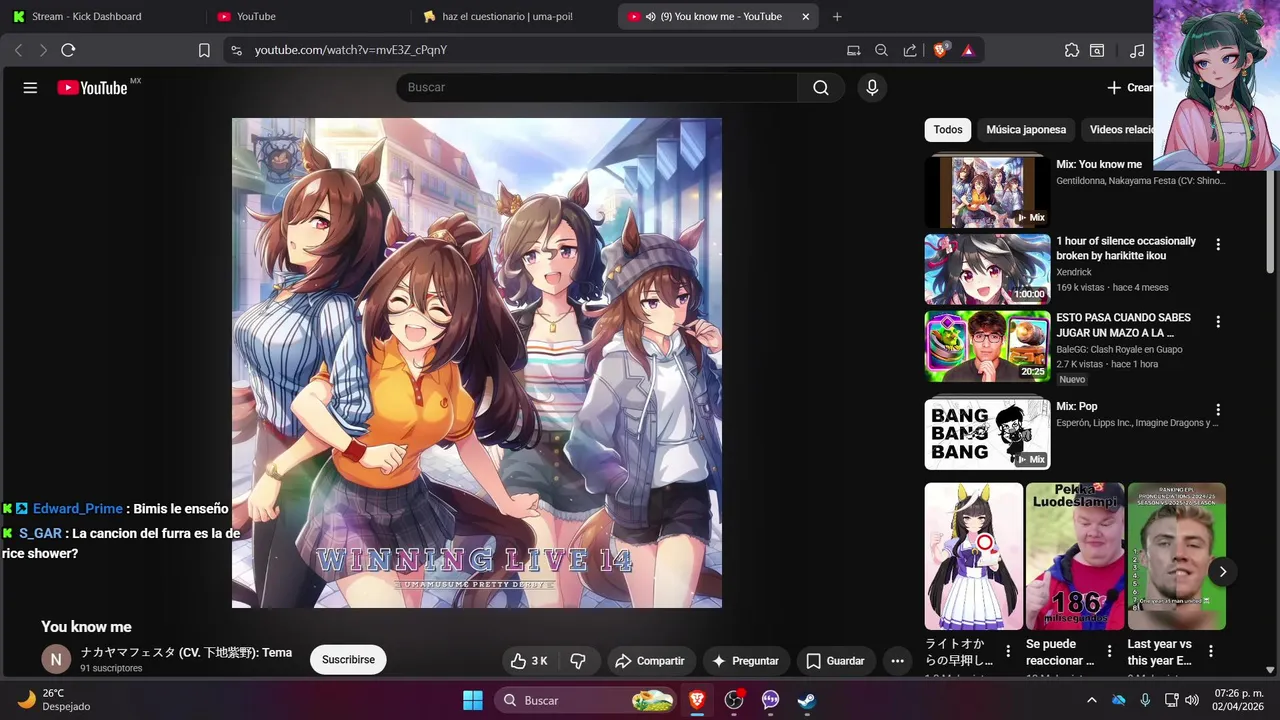The height and width of the screenshot is (720, 1280).
Task: Go to YouTube home via the logo
Action: click(x=92, y=88)
